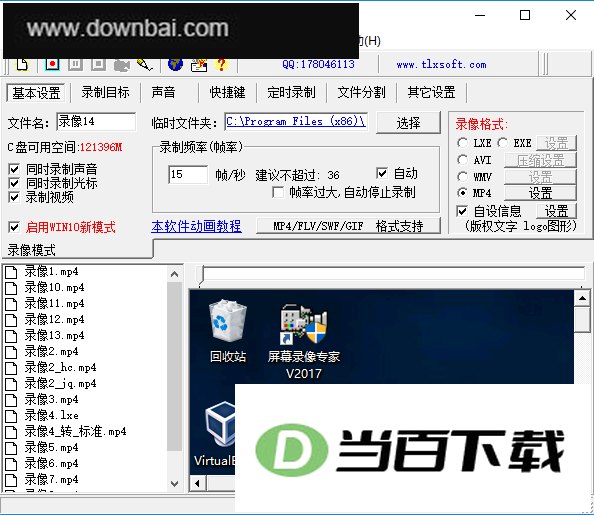Click 选择 button for temp folder

(x=408, y=123)
